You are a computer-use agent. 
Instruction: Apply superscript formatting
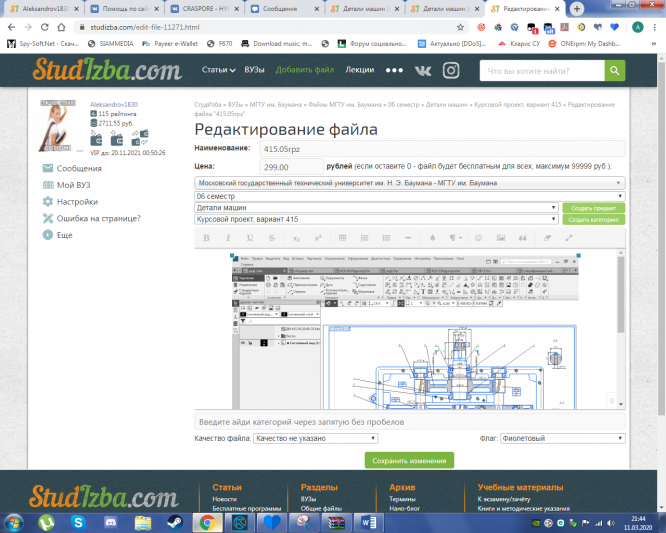pyautogui.click(x=318, y=238)
